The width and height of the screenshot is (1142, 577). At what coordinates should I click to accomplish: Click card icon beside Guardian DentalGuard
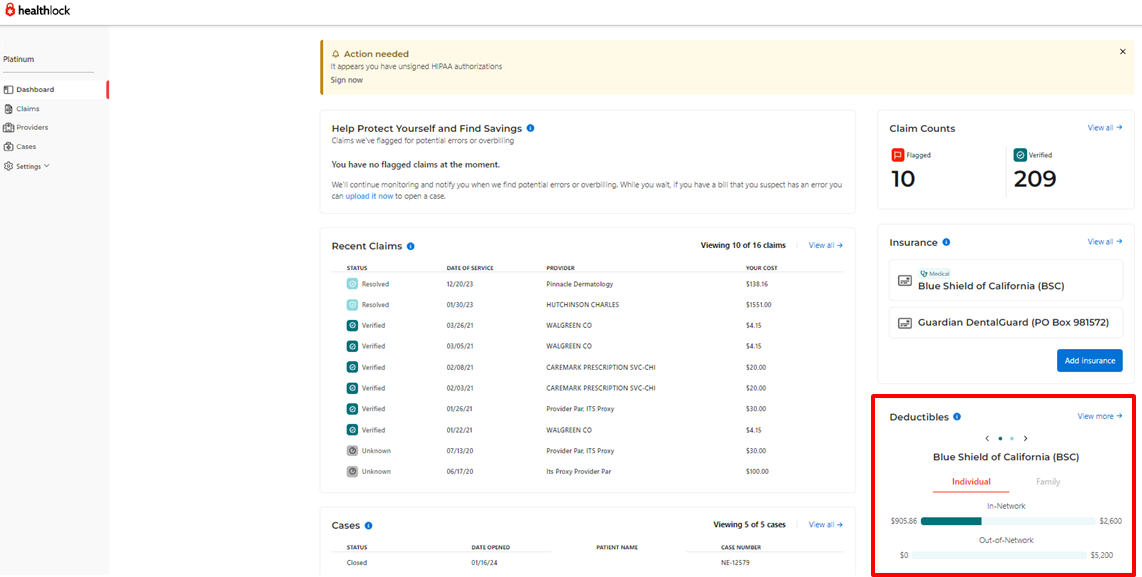pos(905,323)
